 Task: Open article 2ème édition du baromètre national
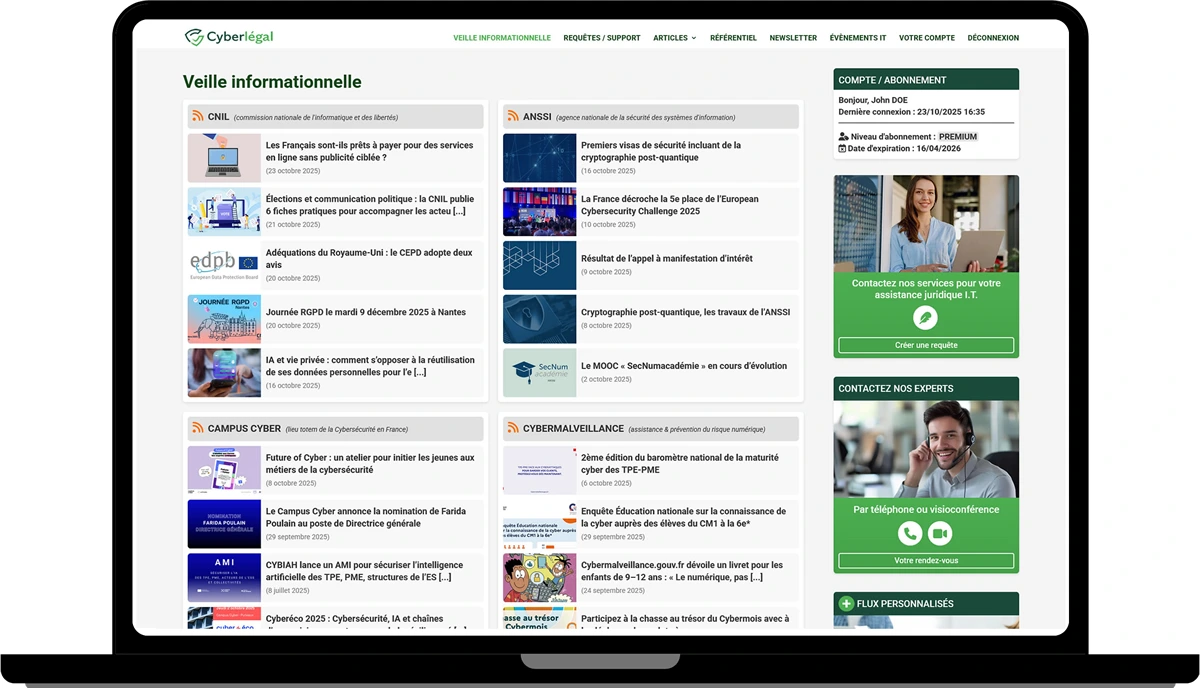click(x=682, y=464)
